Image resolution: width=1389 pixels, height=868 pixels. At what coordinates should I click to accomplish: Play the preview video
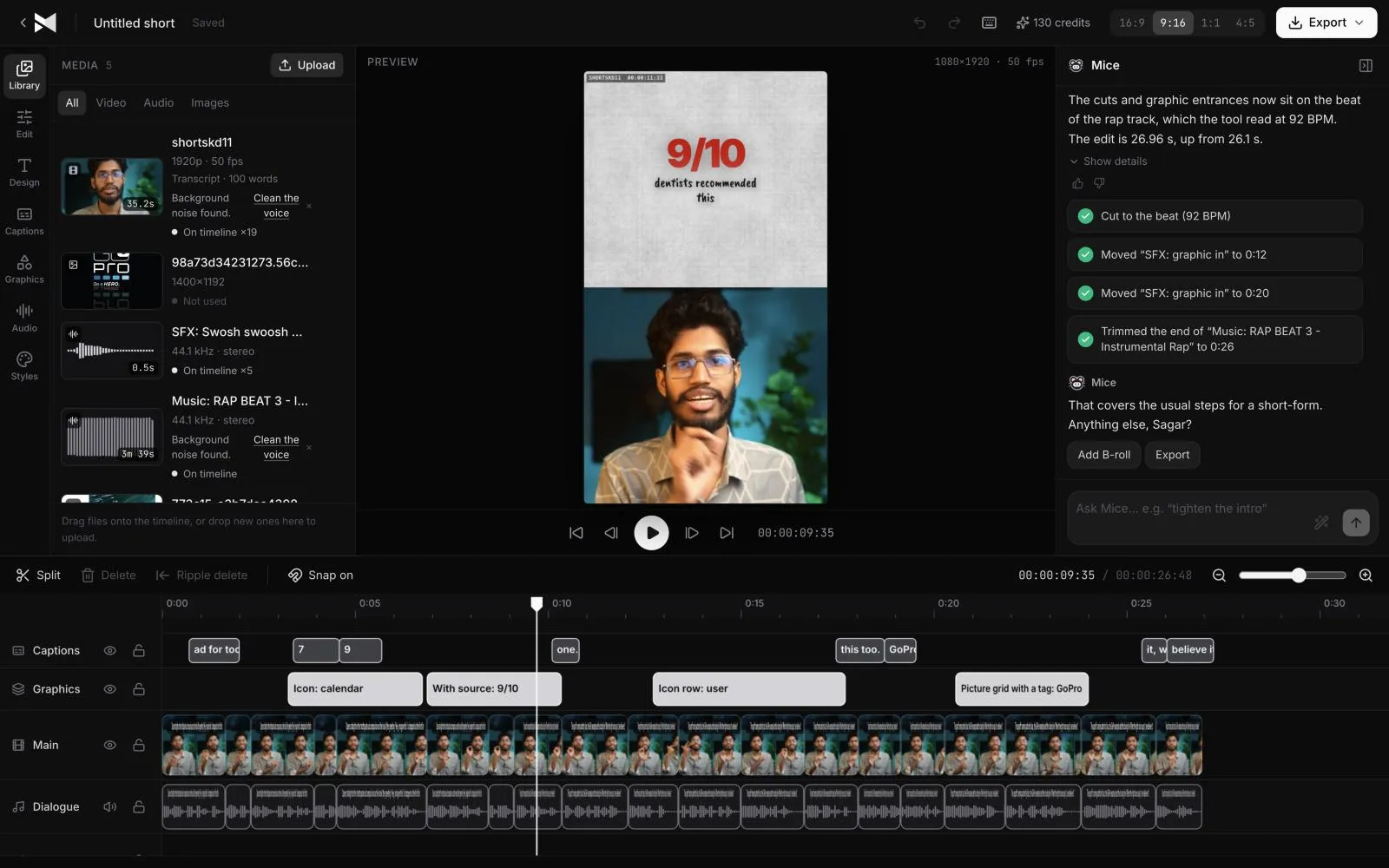click(651, 533)
